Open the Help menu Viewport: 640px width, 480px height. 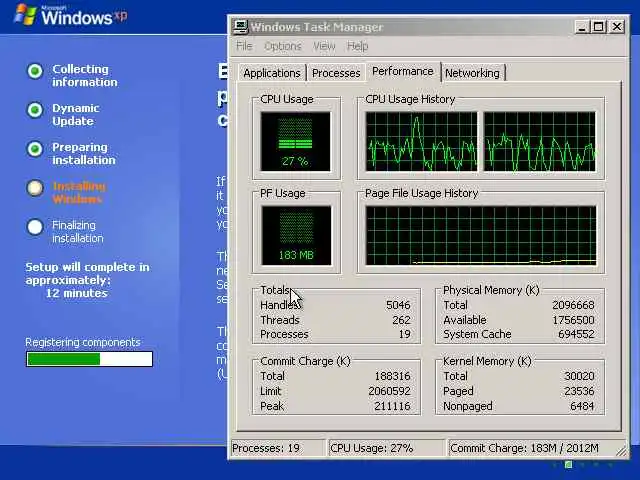(x=358, y=46)
